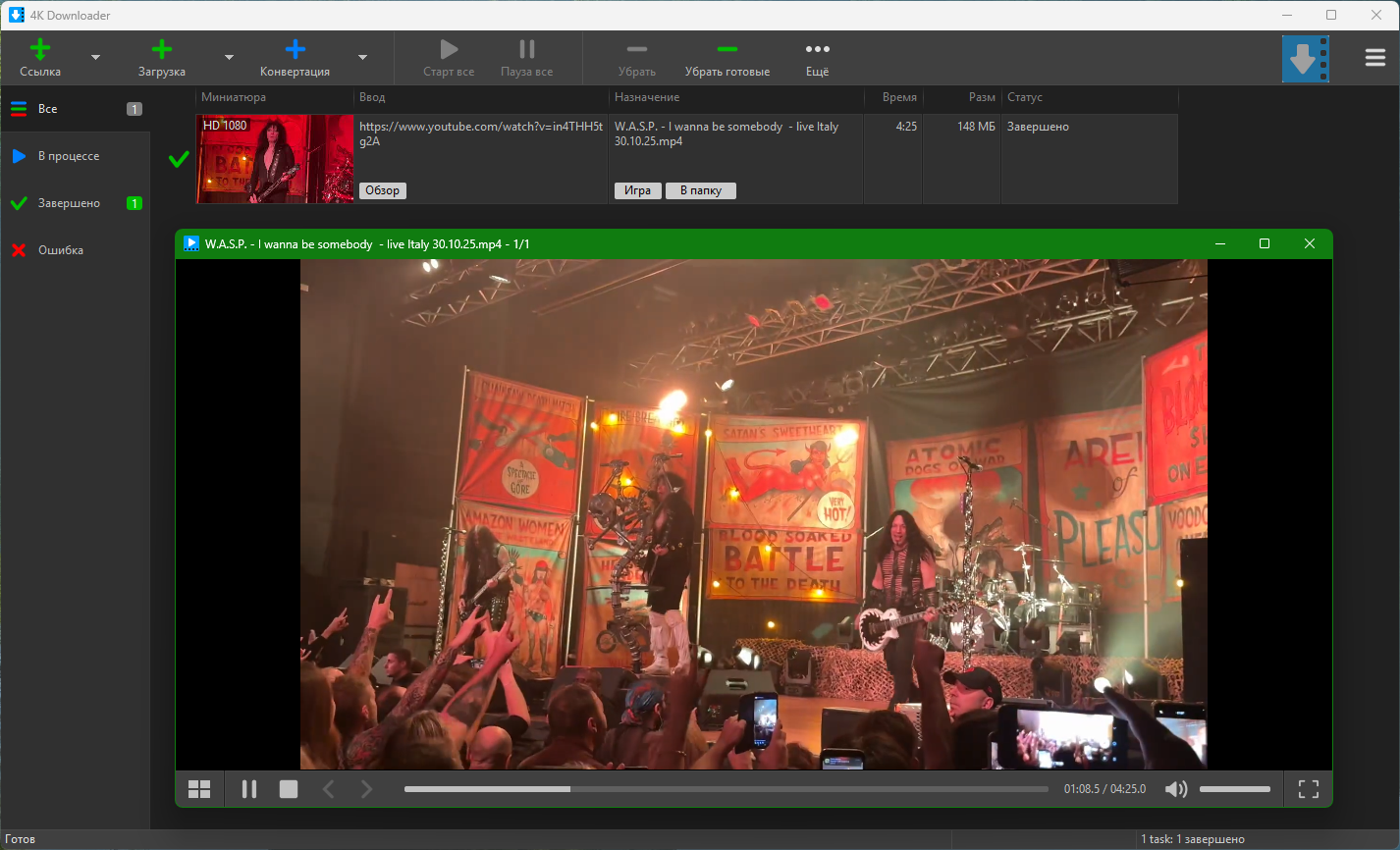The image size is (1400, 850).
Task: Expand the Загрузка dropdown arrow
Action: [x=229, y=58]
